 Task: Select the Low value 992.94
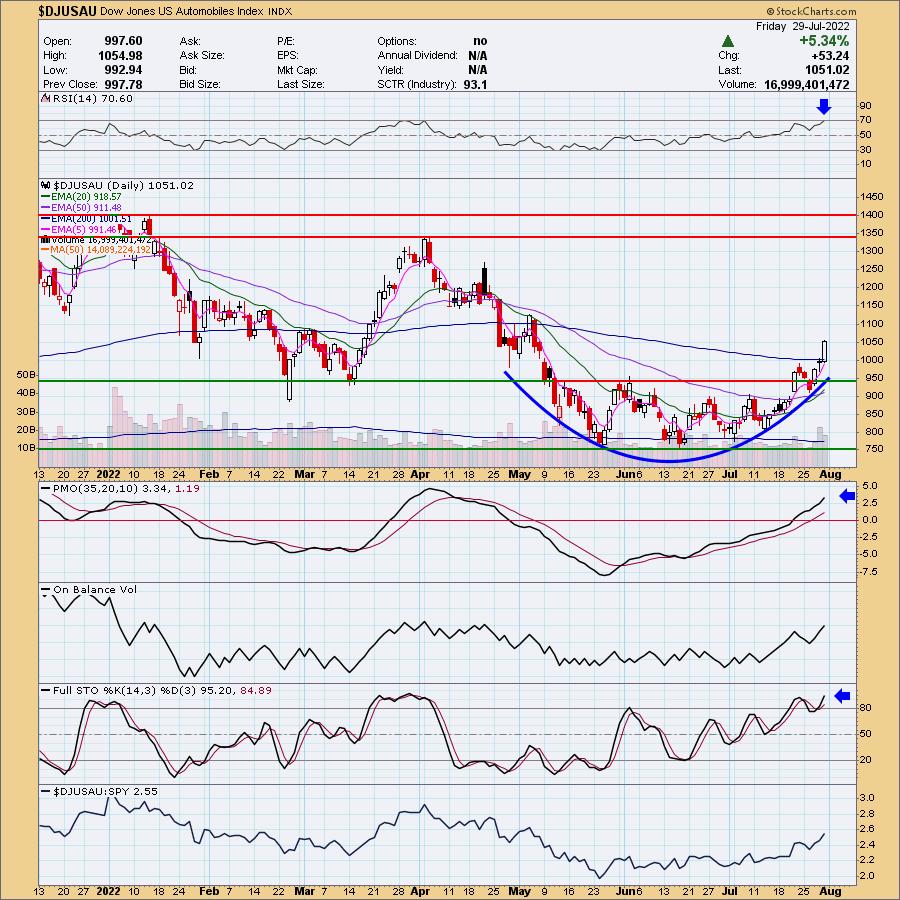tap(123, 70)
